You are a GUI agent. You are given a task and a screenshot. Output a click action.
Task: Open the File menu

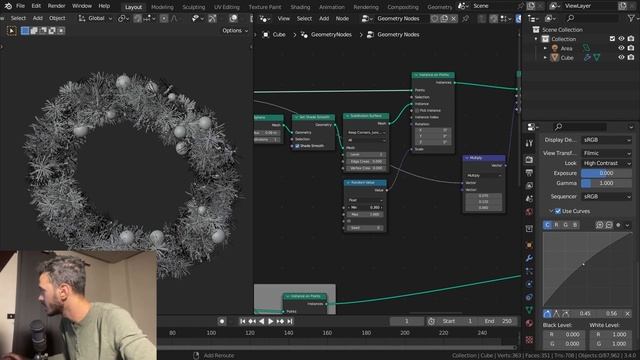[x=20, y=6]
